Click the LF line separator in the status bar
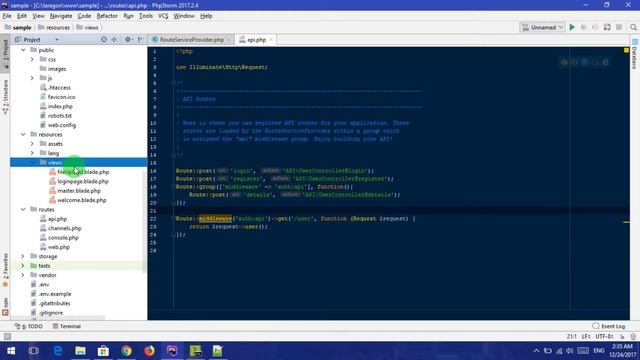The width and height of the screenshot is (640, 360). (x=587, y=337)
